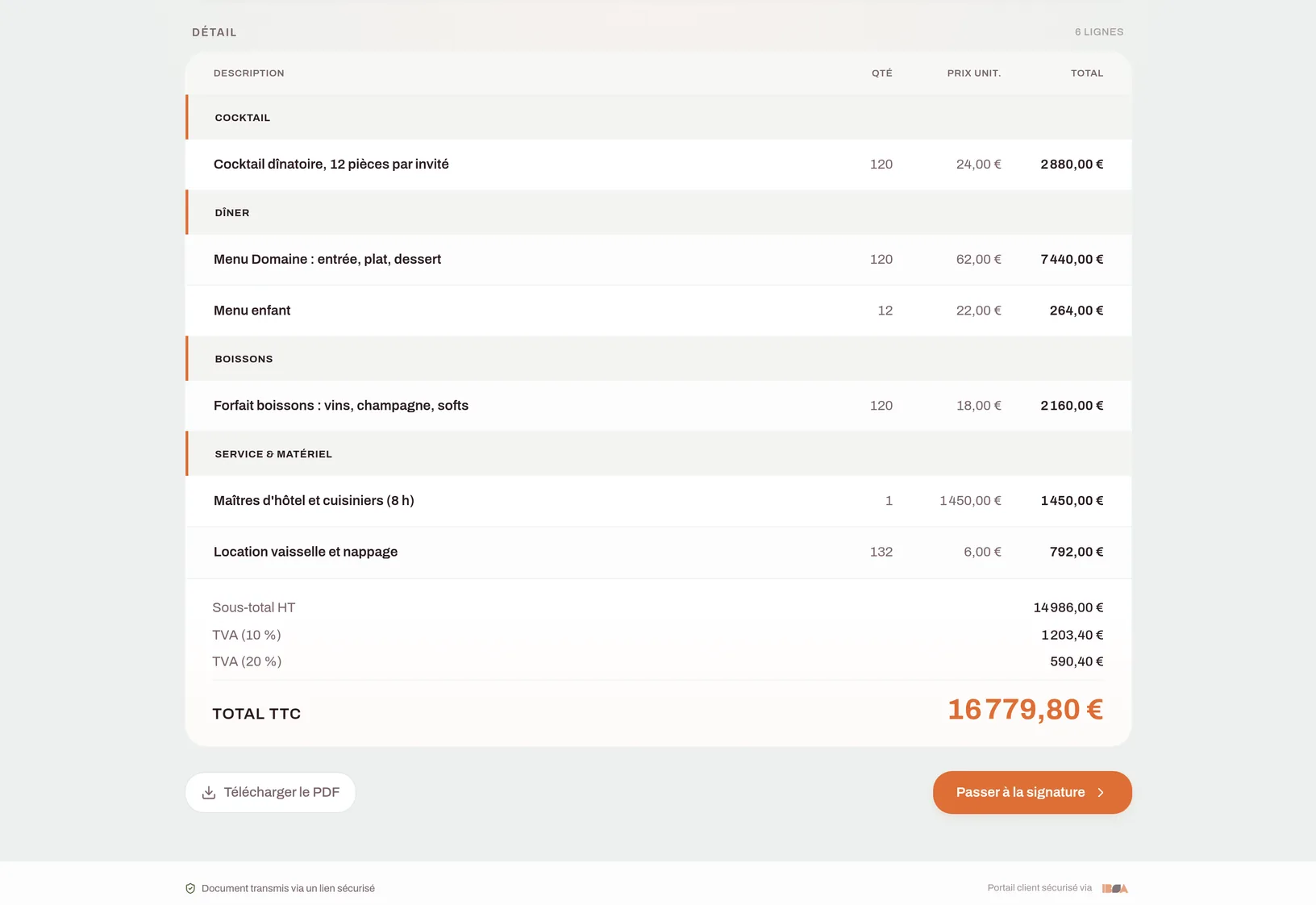Click the Télécharger le PDF button
The image size is (1316, 905).
point(270,792)
